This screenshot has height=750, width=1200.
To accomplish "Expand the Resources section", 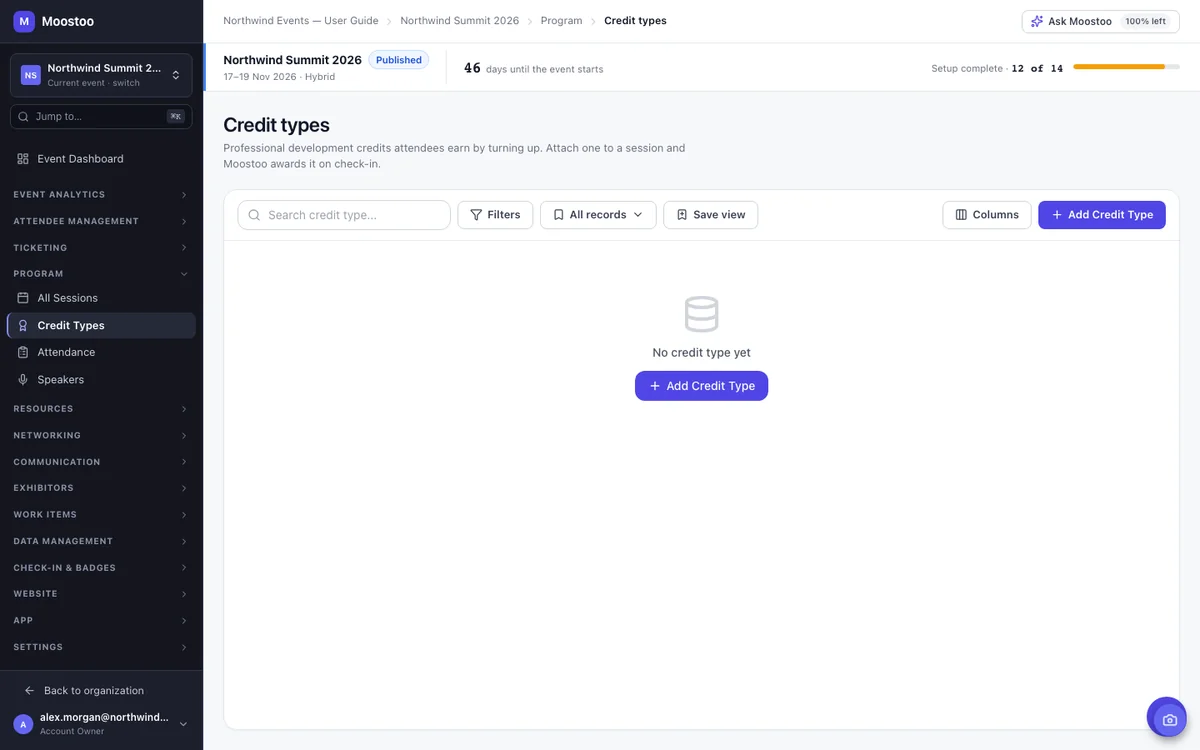I will click(101, 409).
